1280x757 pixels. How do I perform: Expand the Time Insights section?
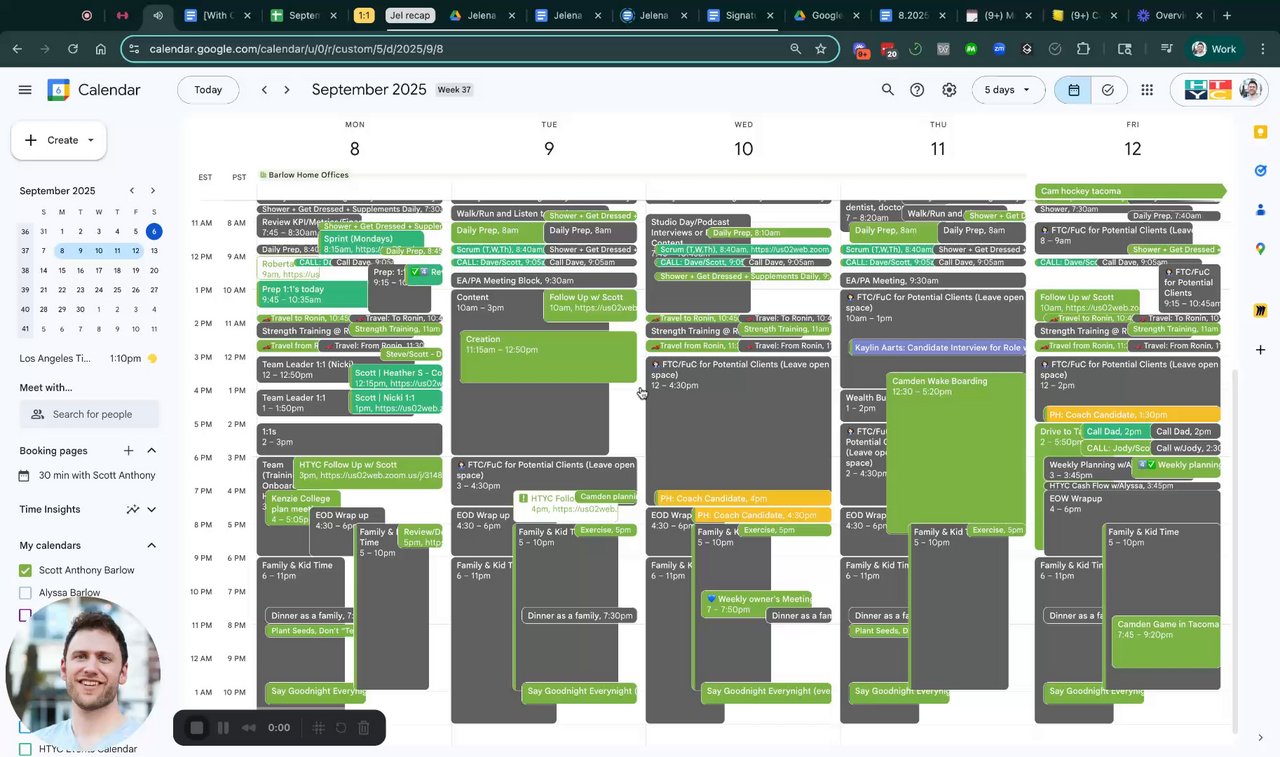(152, 510)
